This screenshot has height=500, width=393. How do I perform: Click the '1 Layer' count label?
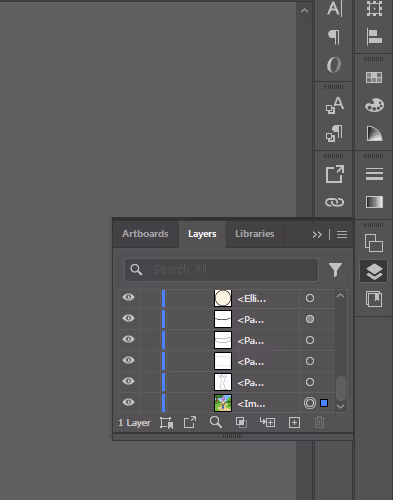point(134,423)
